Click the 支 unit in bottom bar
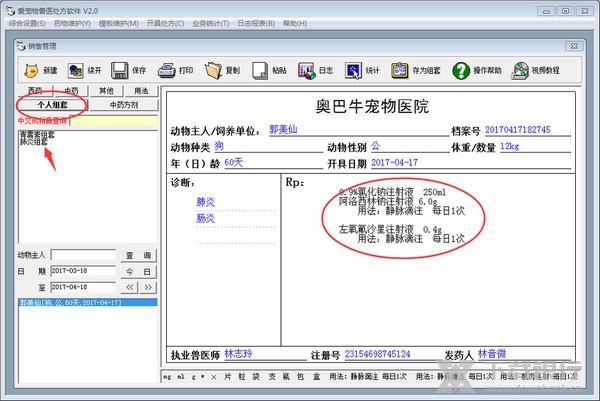The image size is (600, 401). click(272, 377)
